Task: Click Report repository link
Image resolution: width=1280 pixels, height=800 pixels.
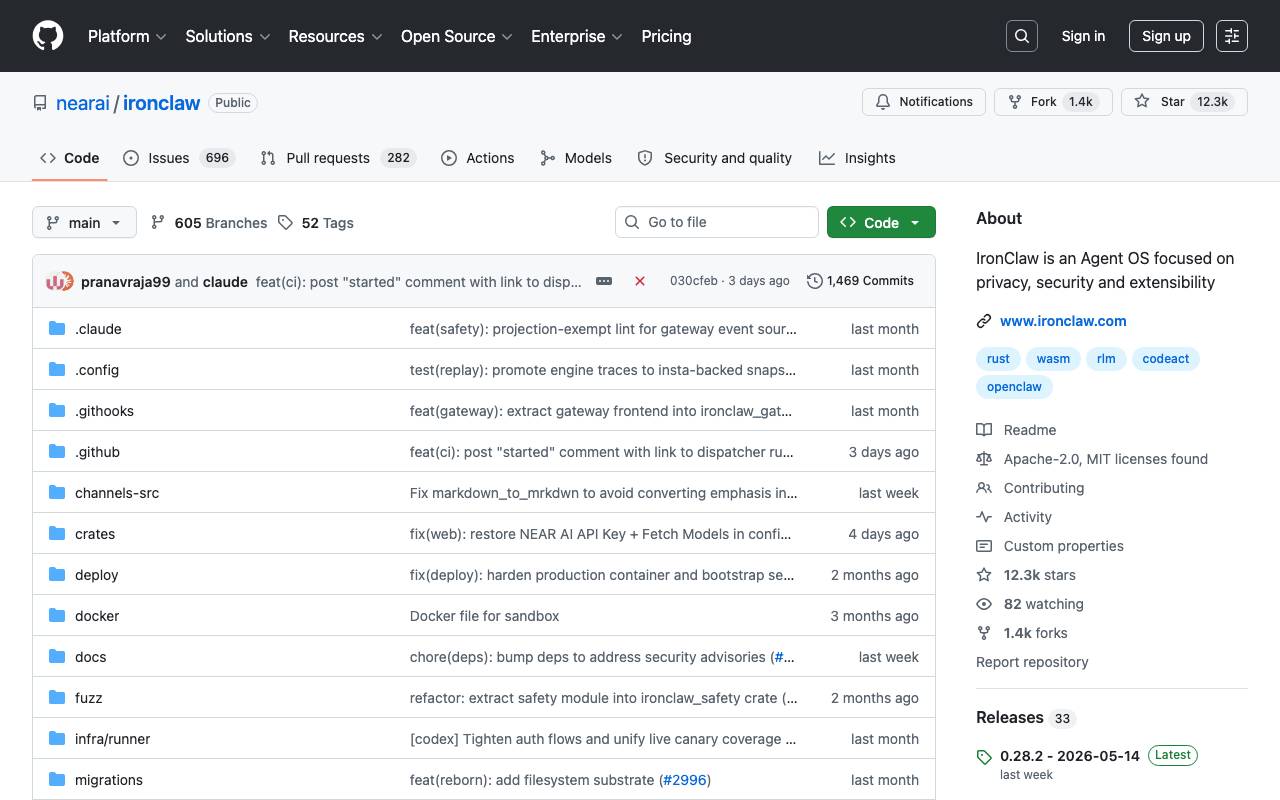Action: point(1032,662)
